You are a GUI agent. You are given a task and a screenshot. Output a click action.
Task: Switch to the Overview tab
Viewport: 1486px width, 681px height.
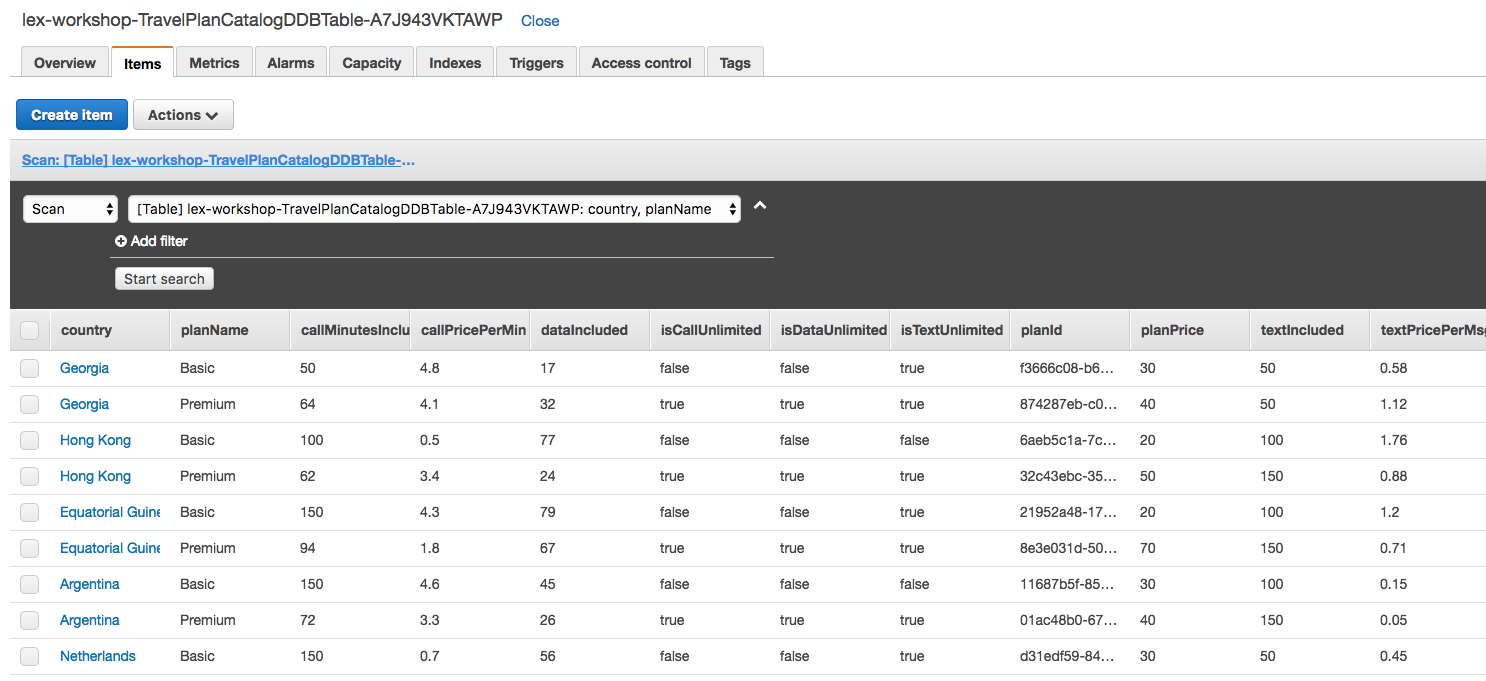tap(65, 62)
